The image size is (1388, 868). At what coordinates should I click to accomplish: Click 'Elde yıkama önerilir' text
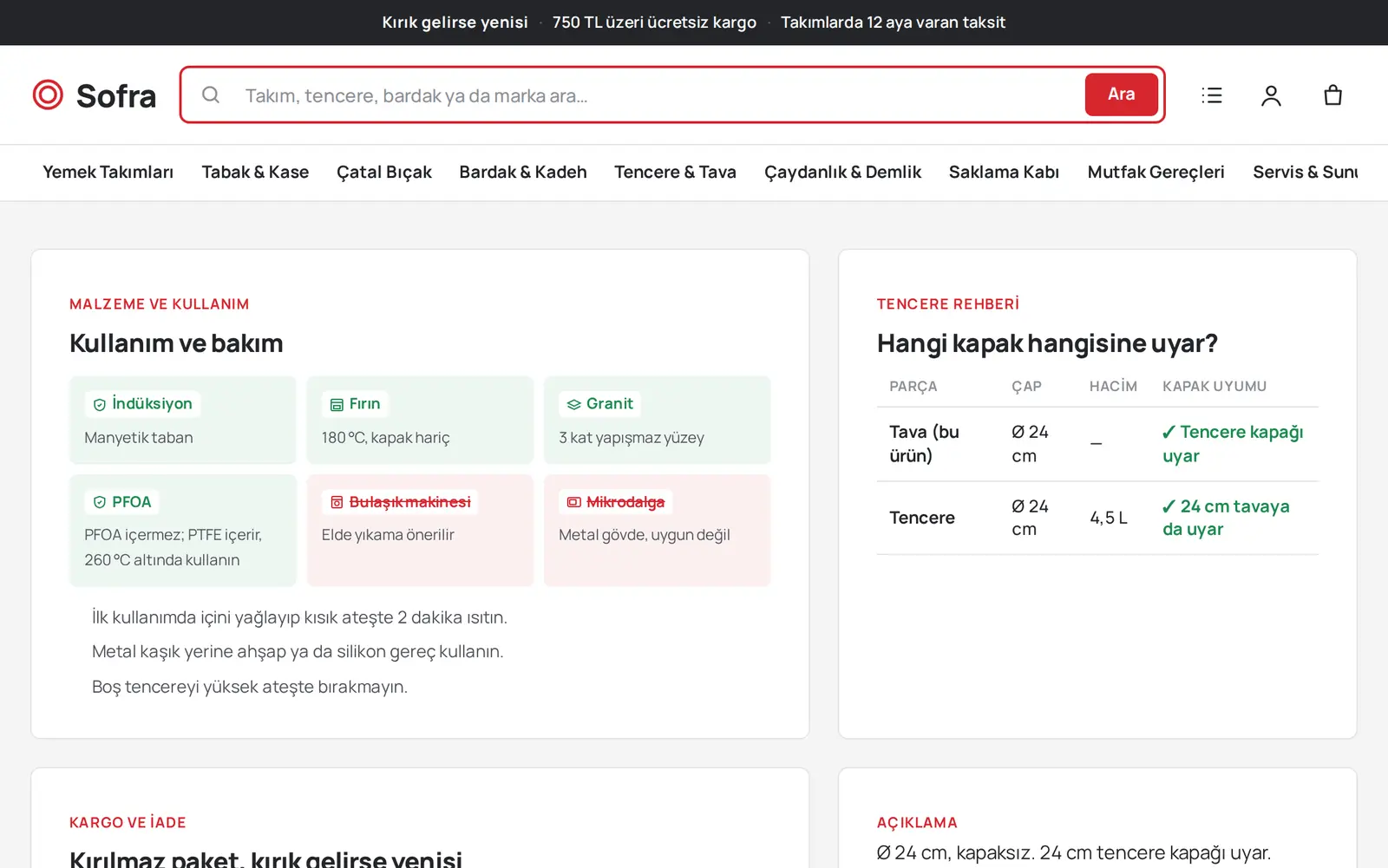pos(388,535)
